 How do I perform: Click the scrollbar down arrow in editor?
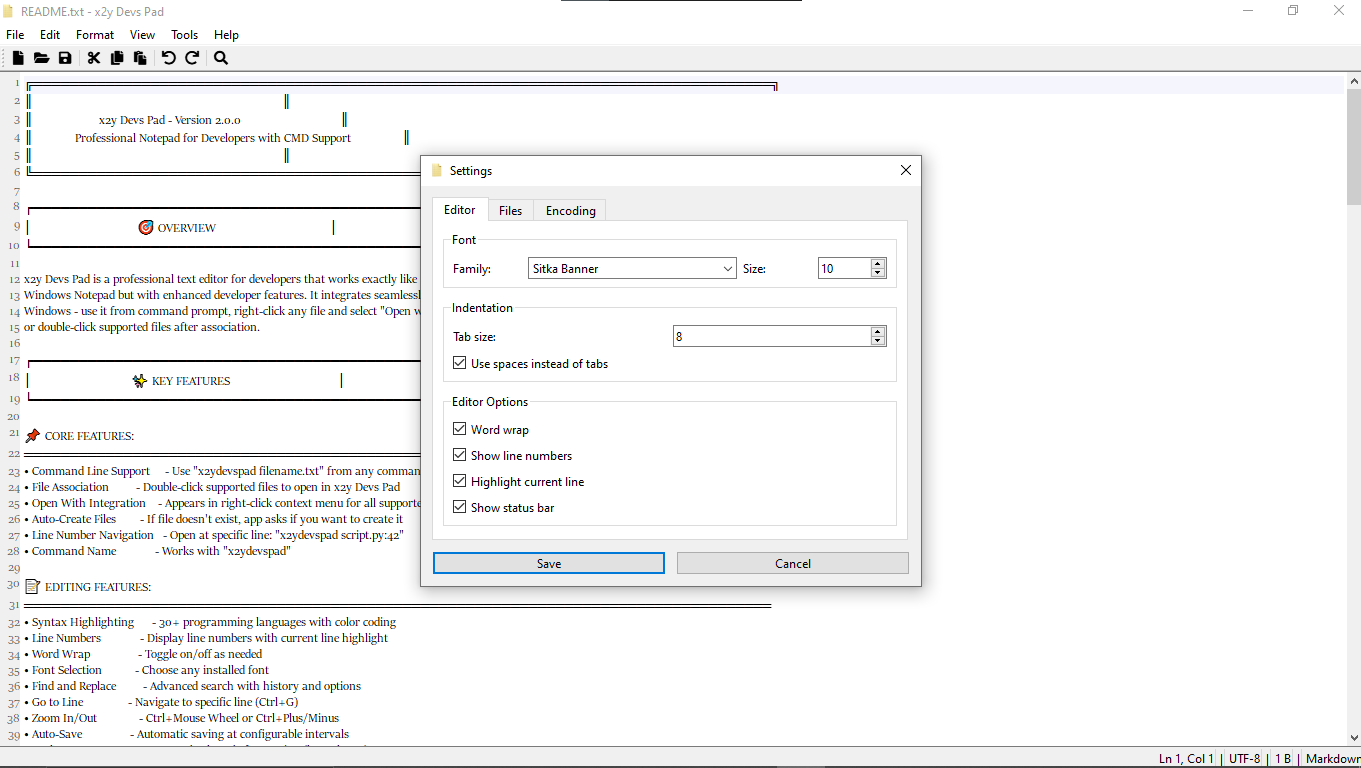click(x=1354, y=737)
